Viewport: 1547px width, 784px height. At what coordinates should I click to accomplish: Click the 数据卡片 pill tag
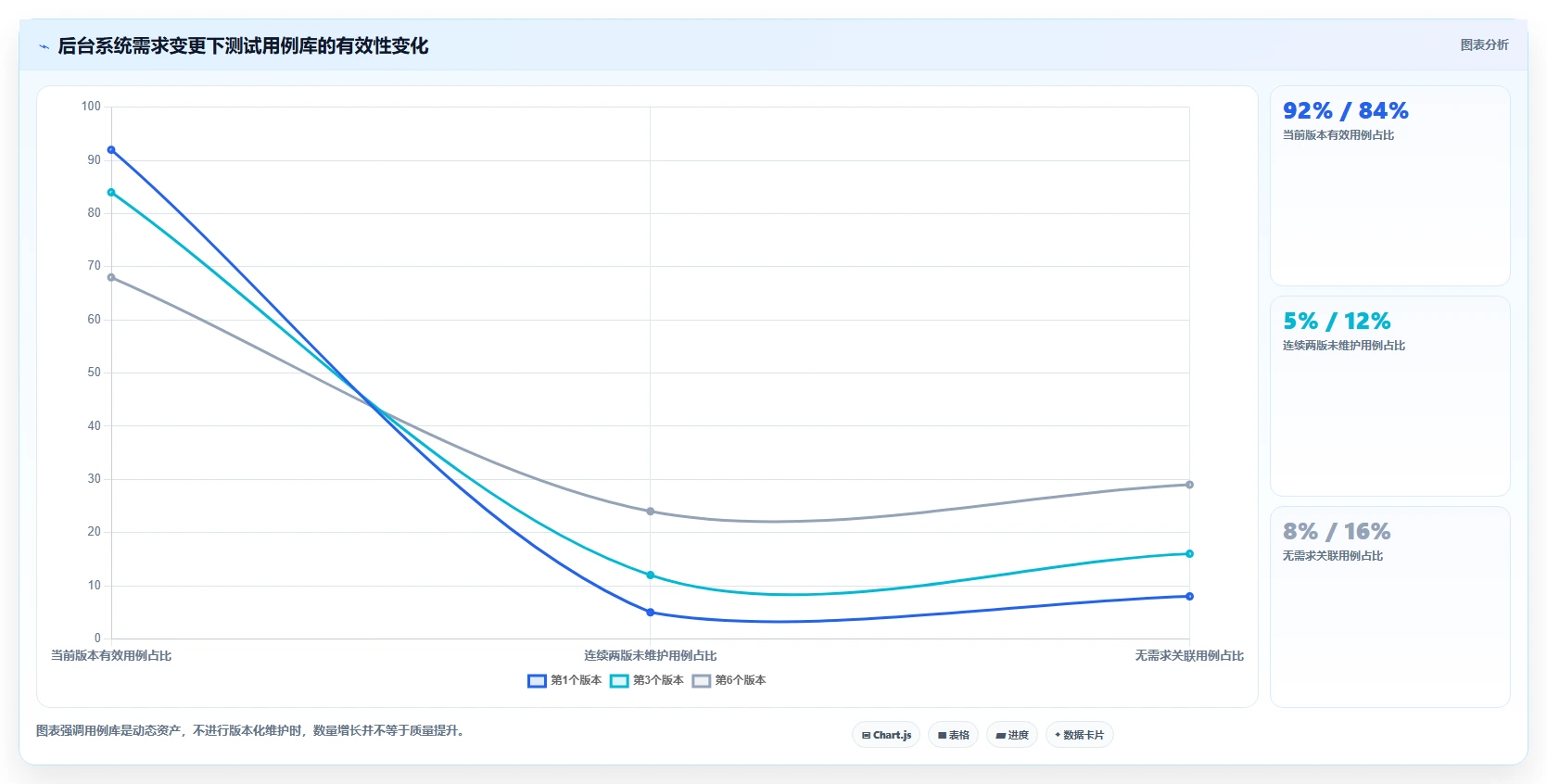[1079, 735]
